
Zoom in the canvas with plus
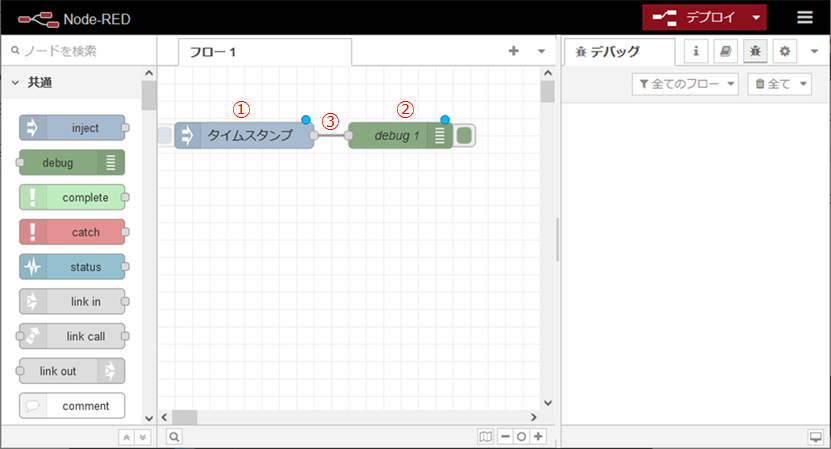click(538, 437)
